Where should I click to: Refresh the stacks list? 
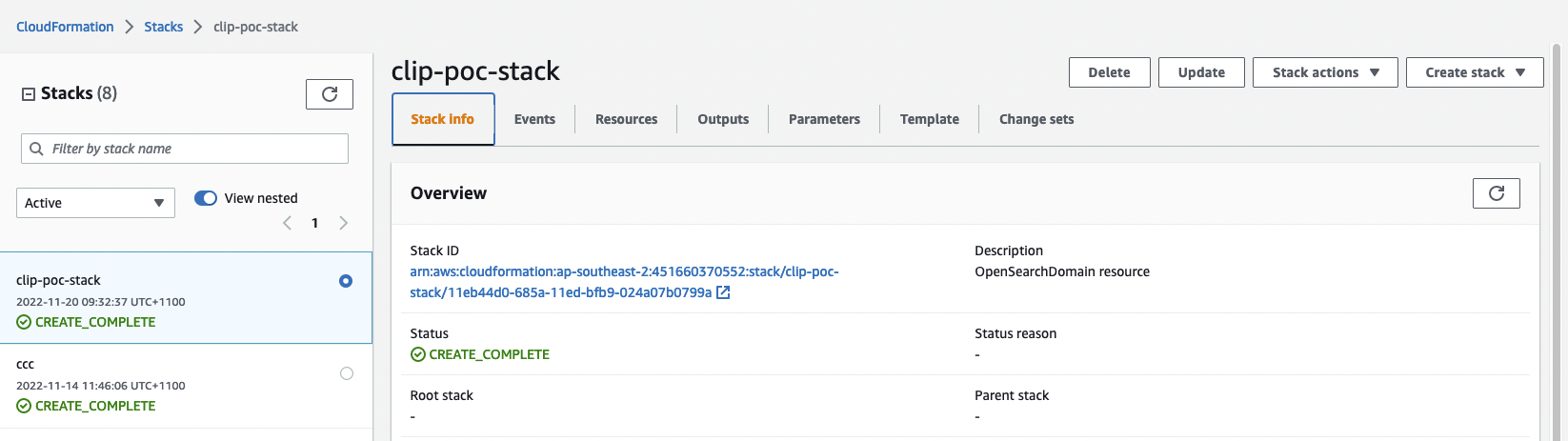click(x=330, y=94)
